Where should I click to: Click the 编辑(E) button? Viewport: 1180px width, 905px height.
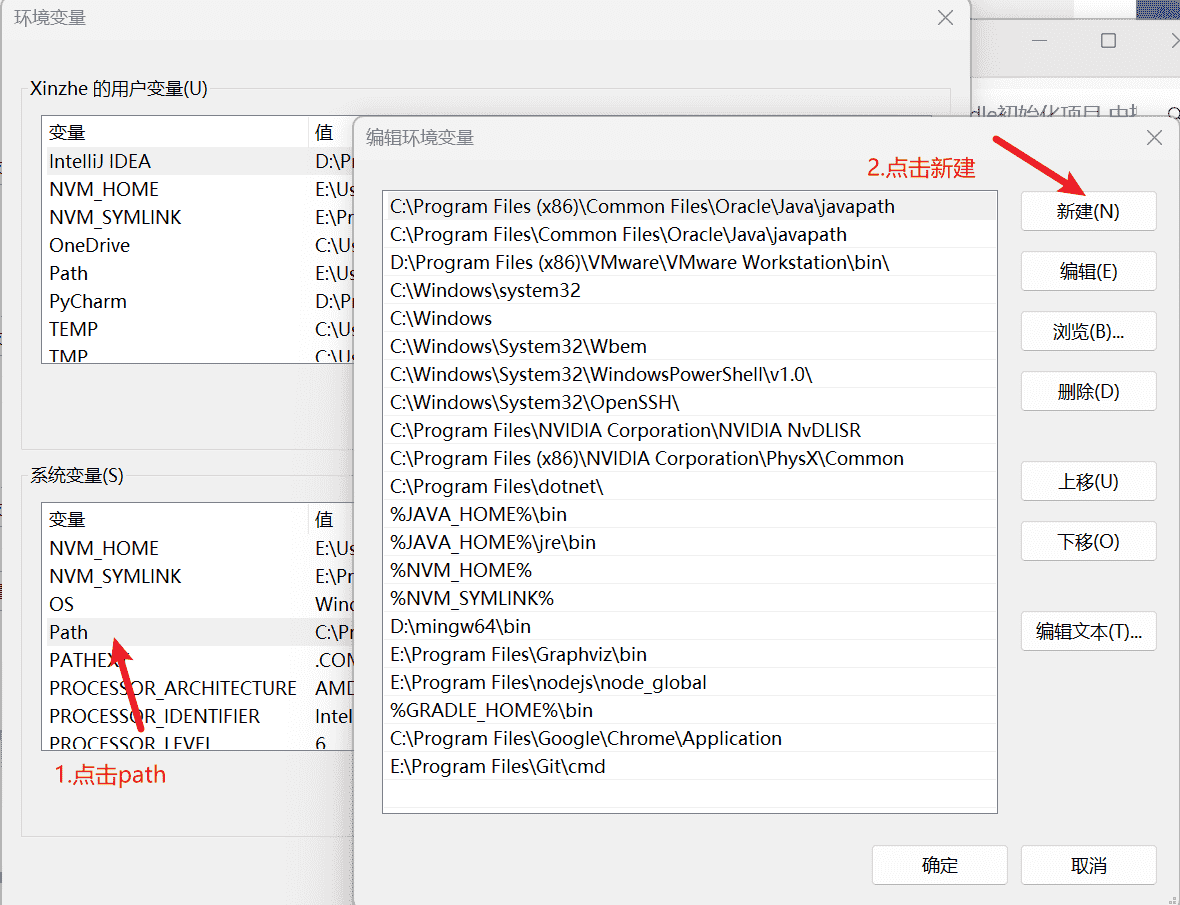pyautogui.click(x=1088, y=272)
